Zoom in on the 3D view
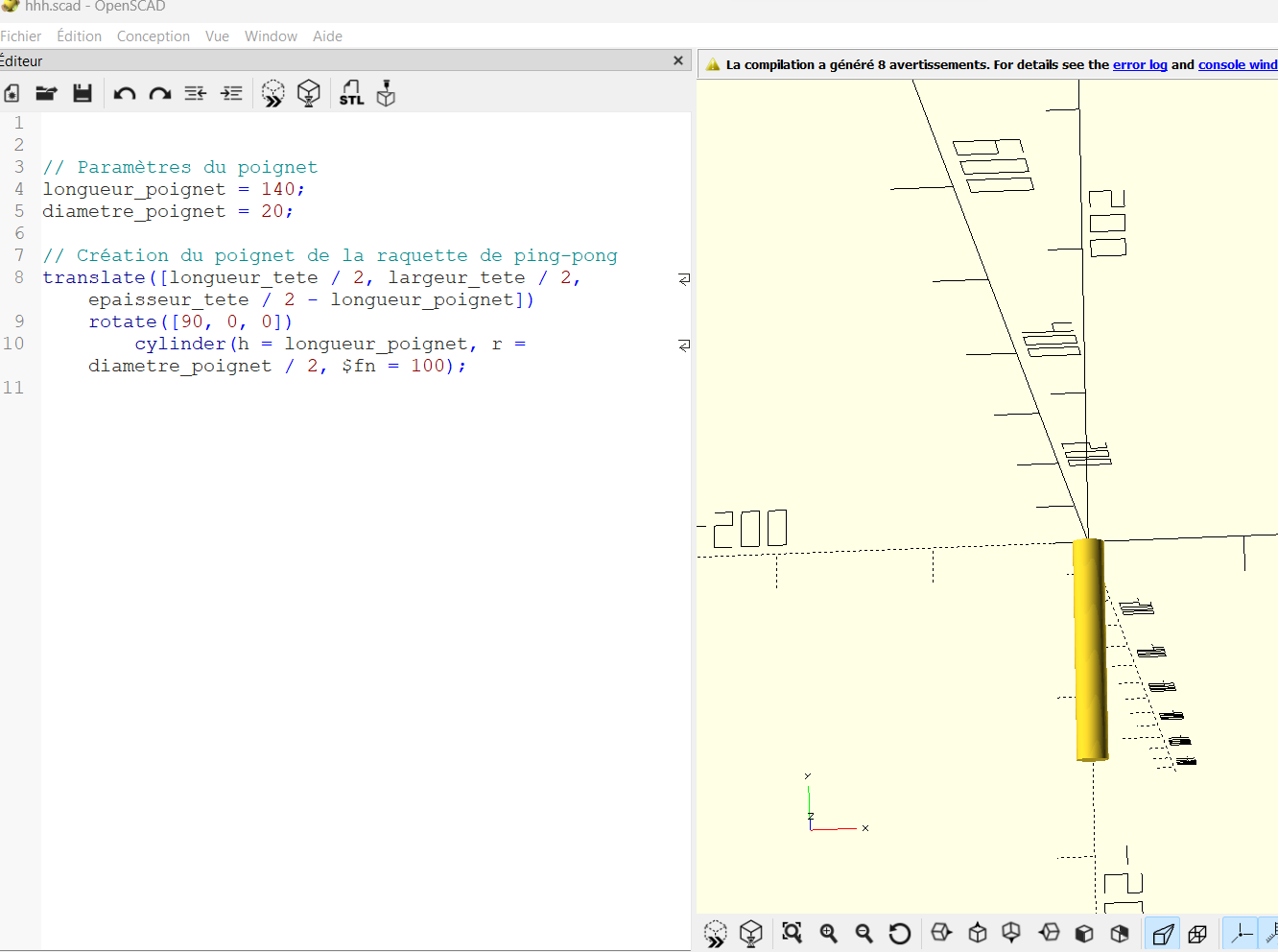 829,933
